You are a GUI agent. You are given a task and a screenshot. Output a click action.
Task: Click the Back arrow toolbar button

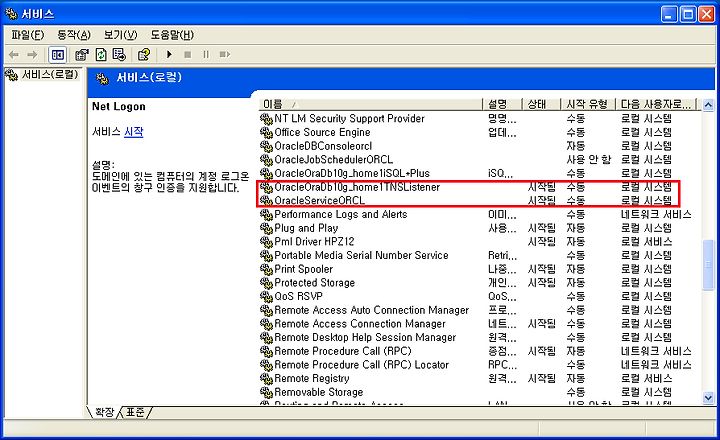[14, 55]
